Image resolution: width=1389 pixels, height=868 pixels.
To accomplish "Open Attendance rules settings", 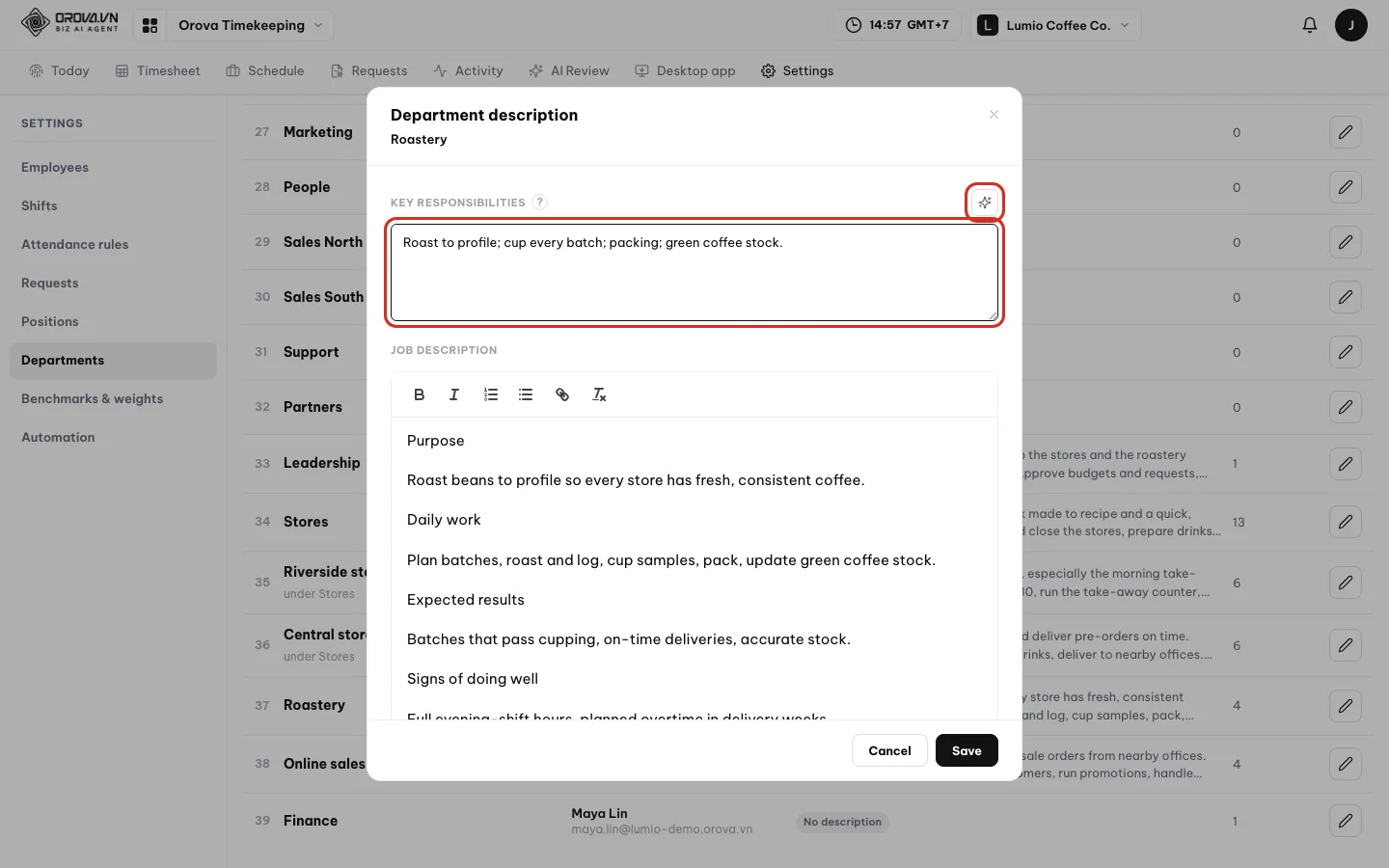I will (x=113, y=244).
